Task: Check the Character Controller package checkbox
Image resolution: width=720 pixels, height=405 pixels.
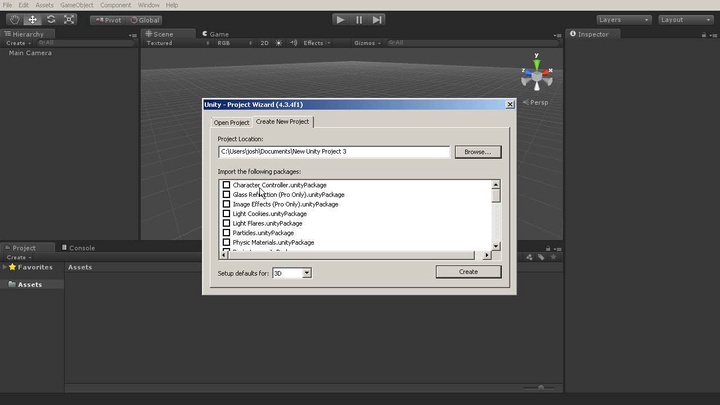Action: [x=226, y=185]
